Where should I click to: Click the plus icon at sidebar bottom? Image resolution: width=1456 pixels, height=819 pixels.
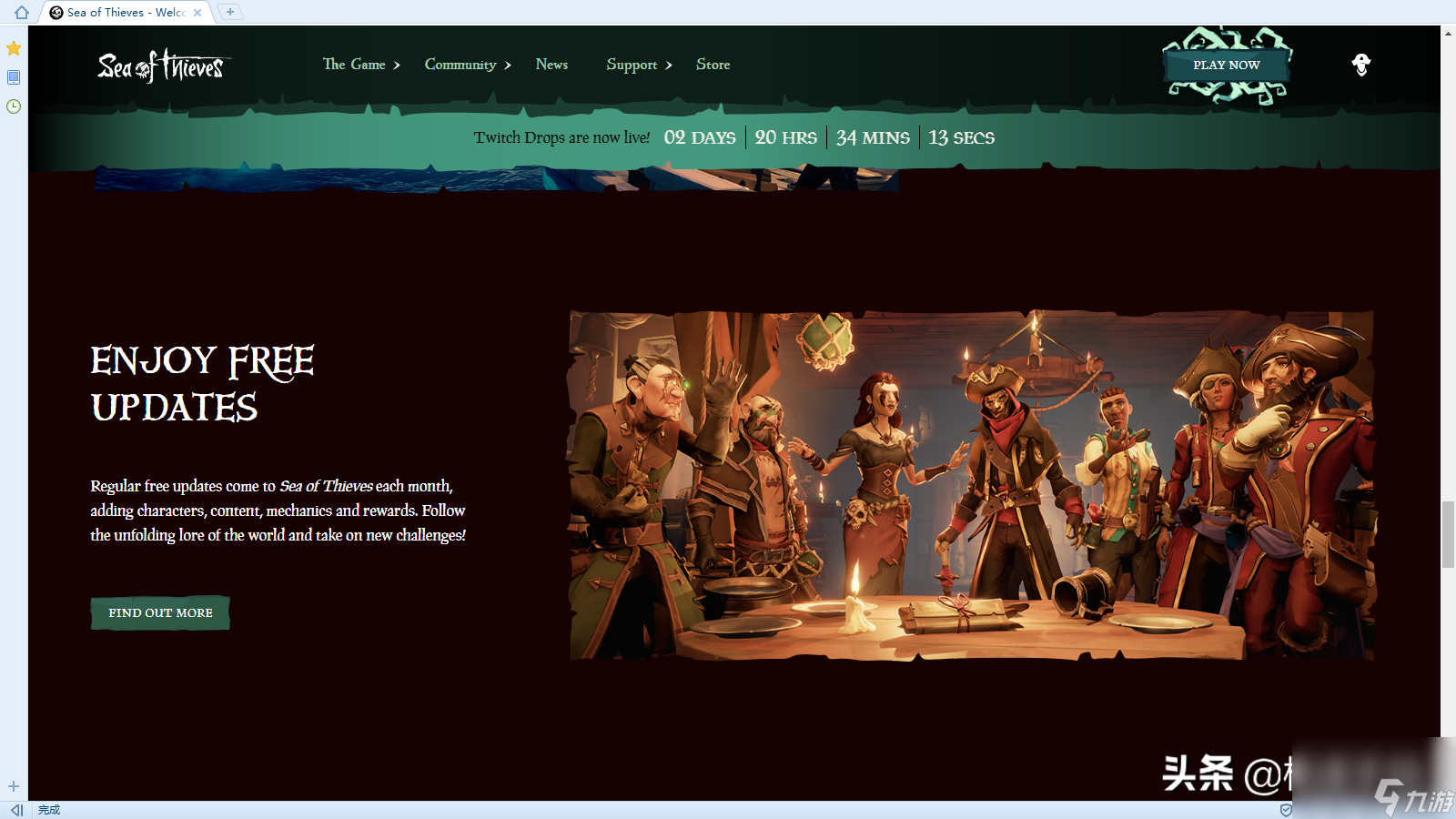[14, 786]
